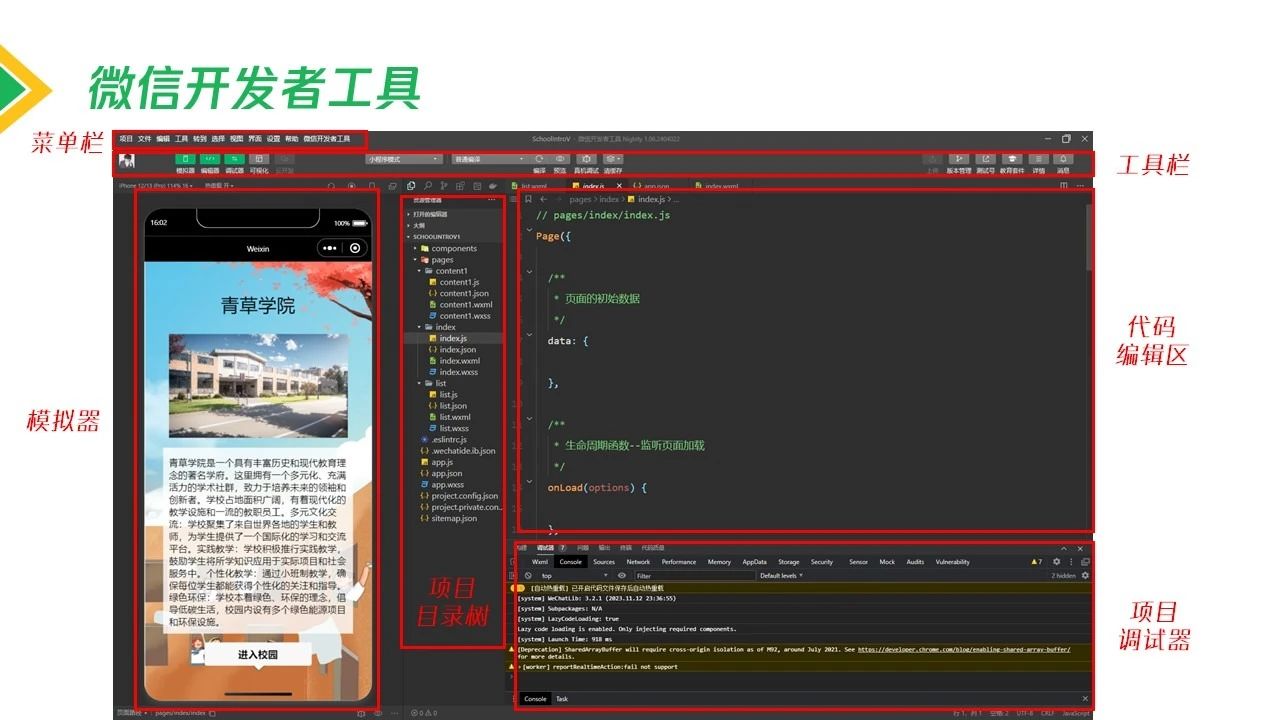Open the 小程序模式 mode dropdown
1280x720 pixels.
click(x=404, y=159)
